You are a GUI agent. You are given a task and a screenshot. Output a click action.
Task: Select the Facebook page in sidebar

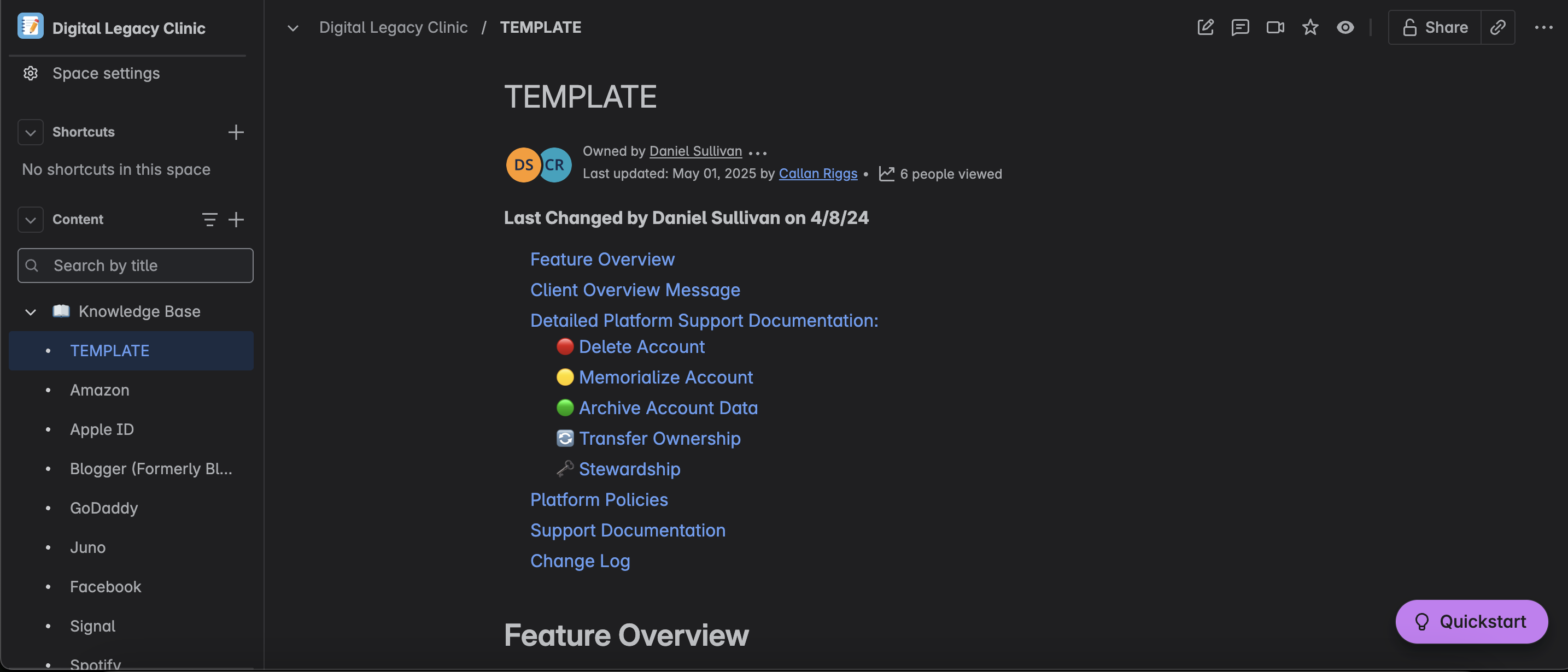(x=106, y=586)
